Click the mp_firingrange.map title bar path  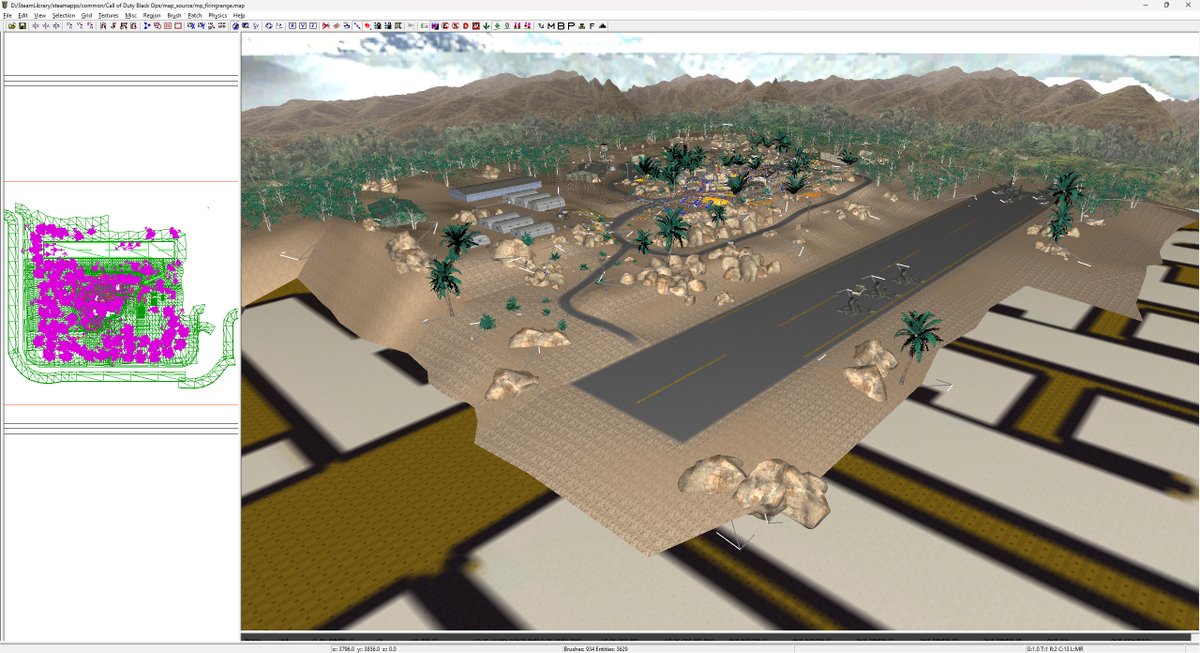pyautogui.click(x=128, y=5)
